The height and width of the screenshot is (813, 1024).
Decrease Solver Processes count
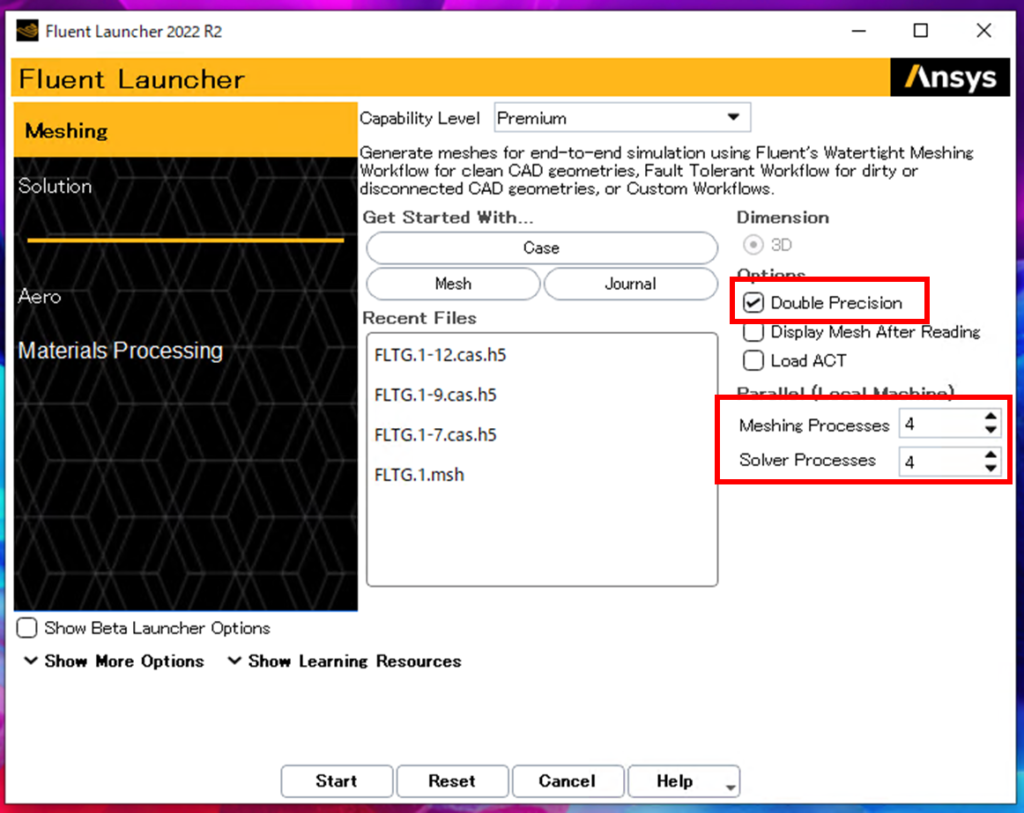click(x=991, y=468)
